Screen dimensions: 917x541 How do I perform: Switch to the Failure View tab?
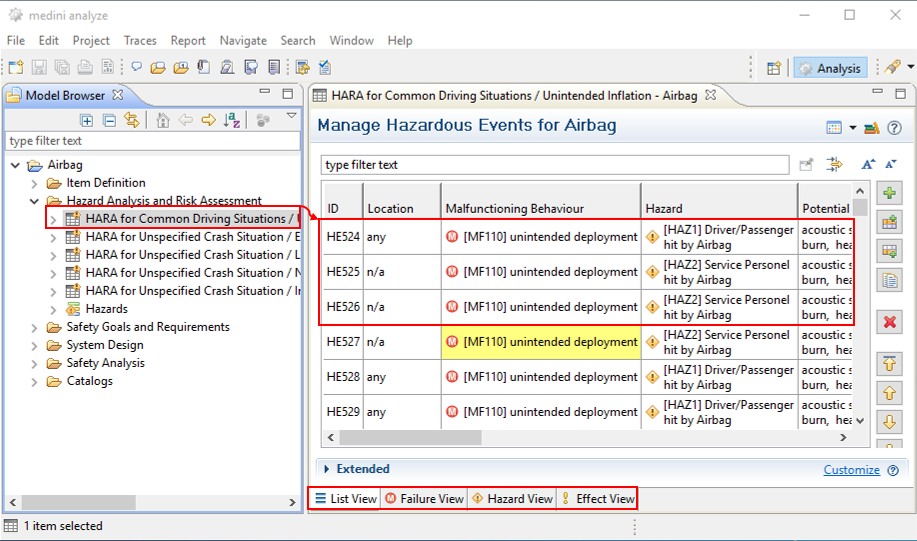tap(424, 499)
